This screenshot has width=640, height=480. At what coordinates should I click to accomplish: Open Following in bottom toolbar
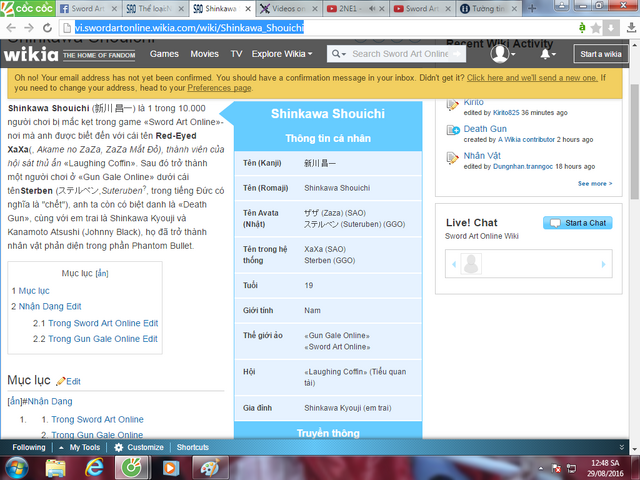(29, 447)
